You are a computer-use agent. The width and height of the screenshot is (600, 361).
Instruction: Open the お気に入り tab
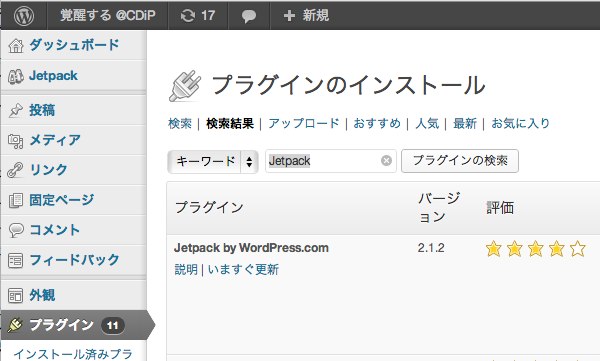(x=520, y=123)
